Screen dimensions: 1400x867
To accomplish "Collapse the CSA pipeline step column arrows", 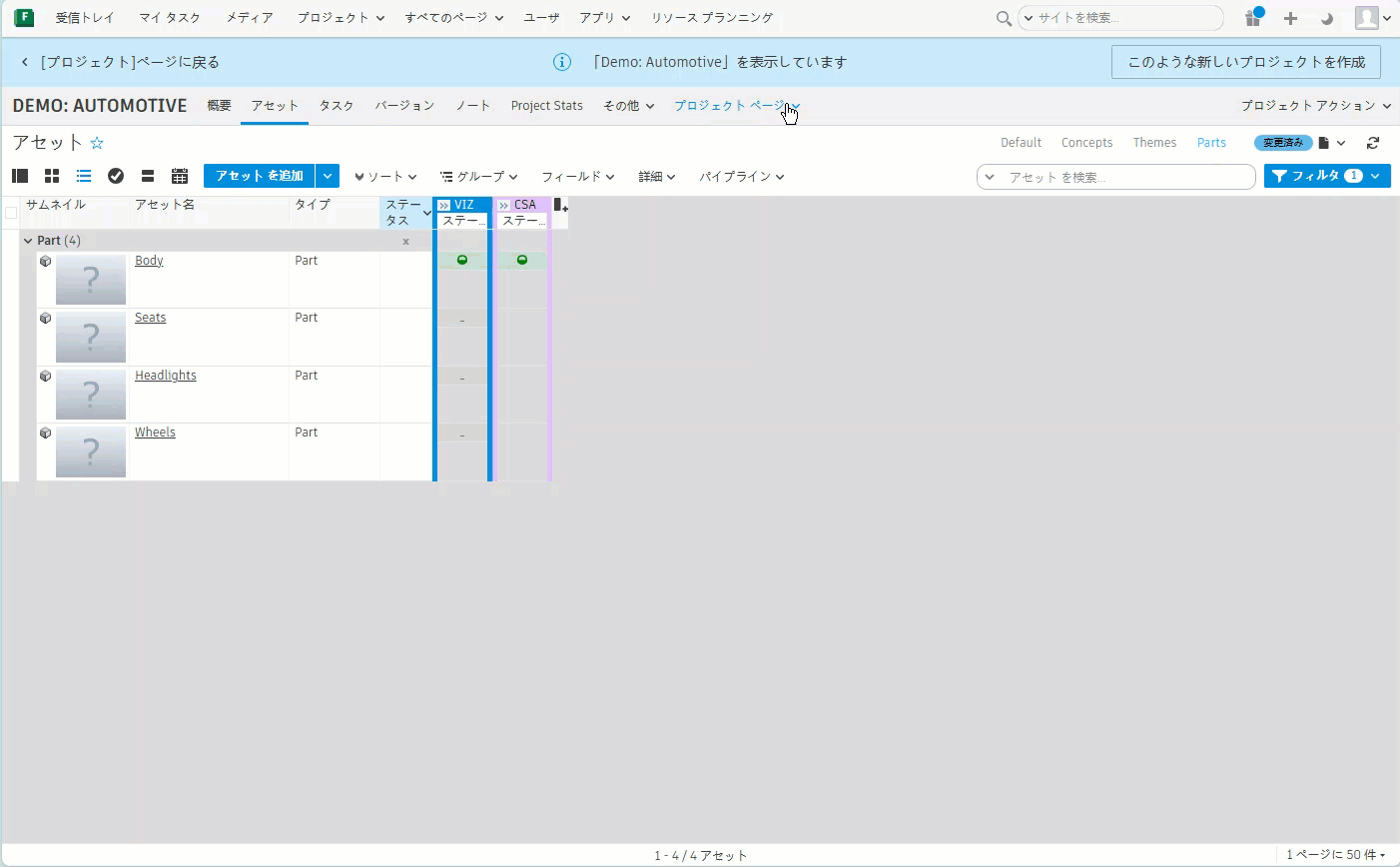I will 504,205.
